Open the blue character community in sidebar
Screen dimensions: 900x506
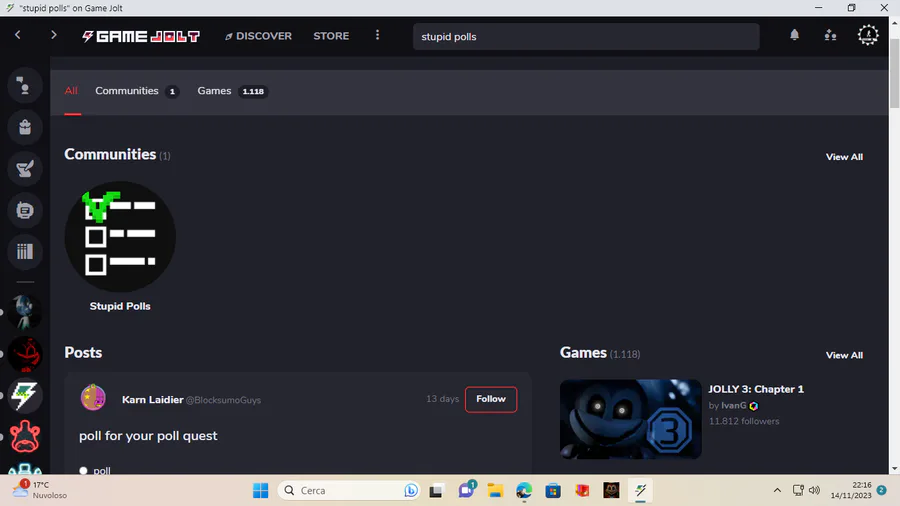pos(25,312)
